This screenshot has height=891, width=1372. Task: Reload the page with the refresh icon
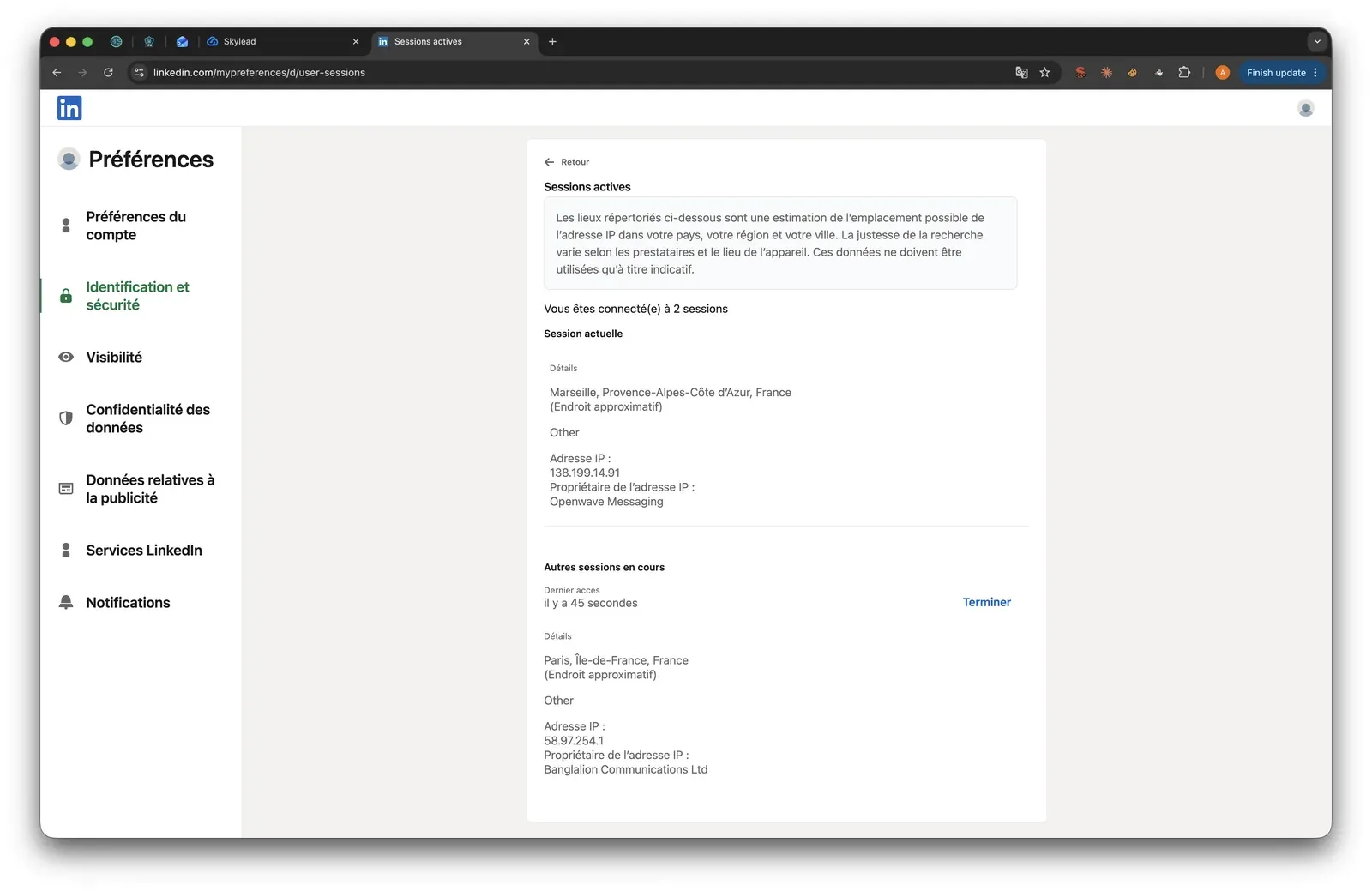click(108, 73)
